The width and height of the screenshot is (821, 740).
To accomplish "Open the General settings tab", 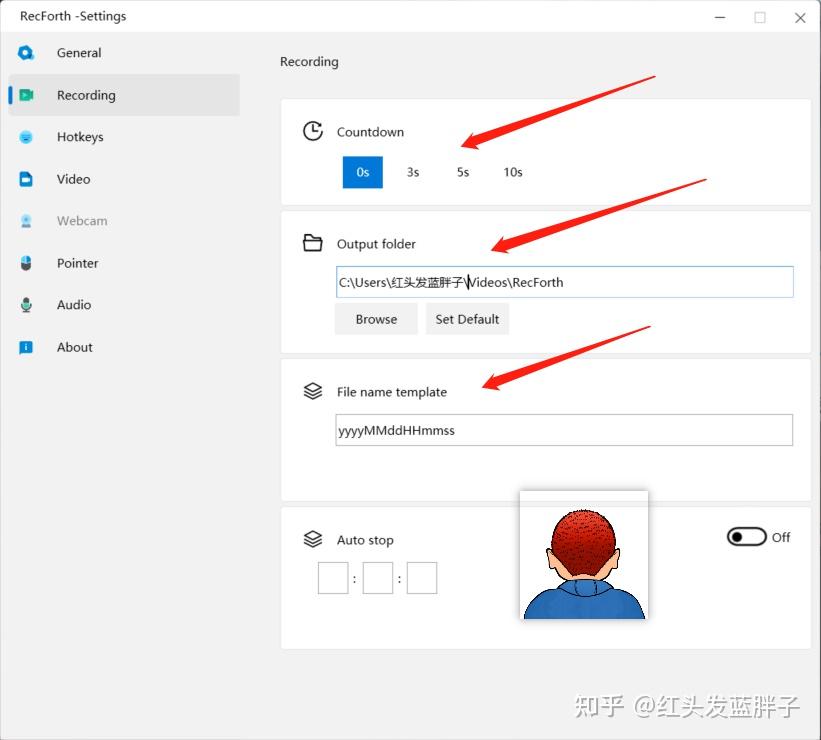I will pos(125,53).
